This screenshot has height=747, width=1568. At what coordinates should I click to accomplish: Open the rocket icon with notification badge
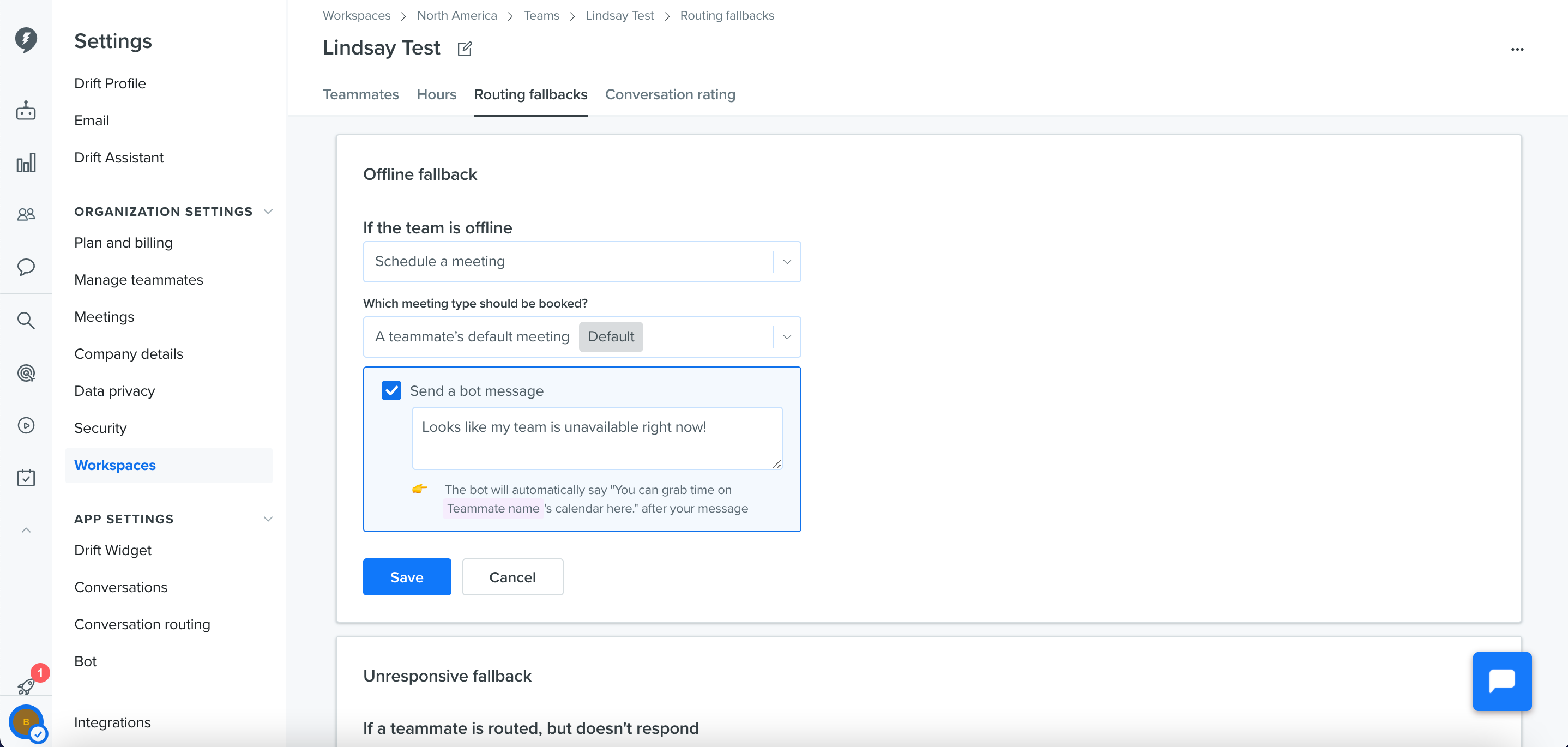27,685
